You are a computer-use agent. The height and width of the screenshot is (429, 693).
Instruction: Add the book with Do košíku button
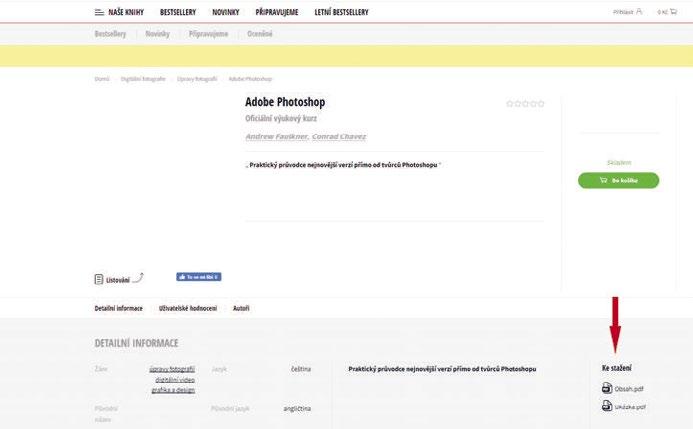(618, 180)
